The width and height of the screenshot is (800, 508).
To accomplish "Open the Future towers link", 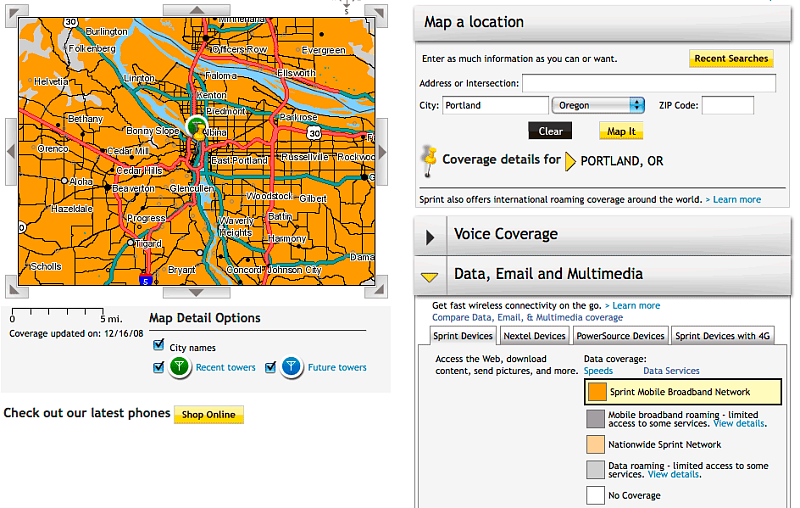I will pos(337,367).
